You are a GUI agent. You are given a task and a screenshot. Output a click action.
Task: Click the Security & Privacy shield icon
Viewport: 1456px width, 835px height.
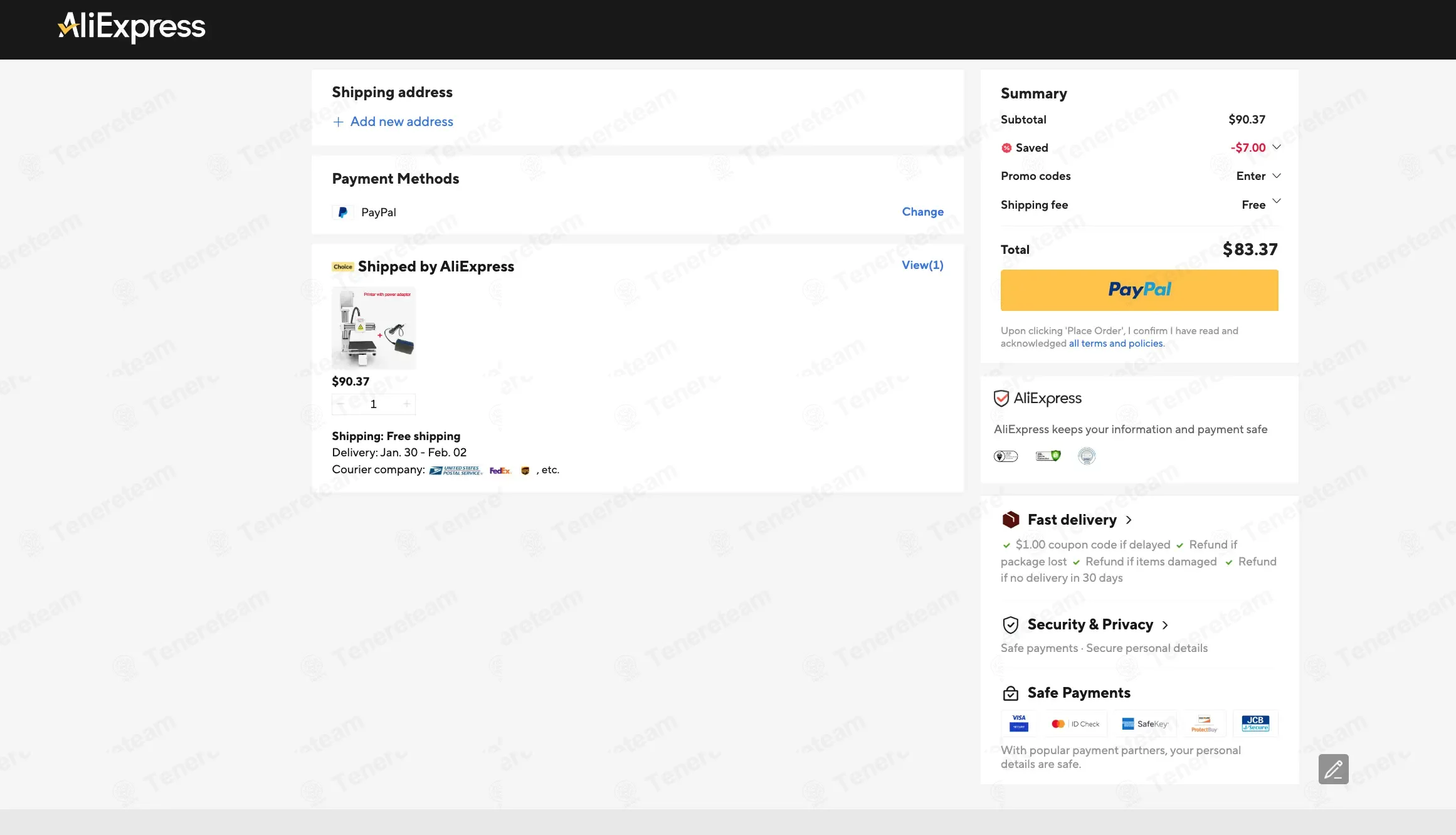pos(1011,625)
